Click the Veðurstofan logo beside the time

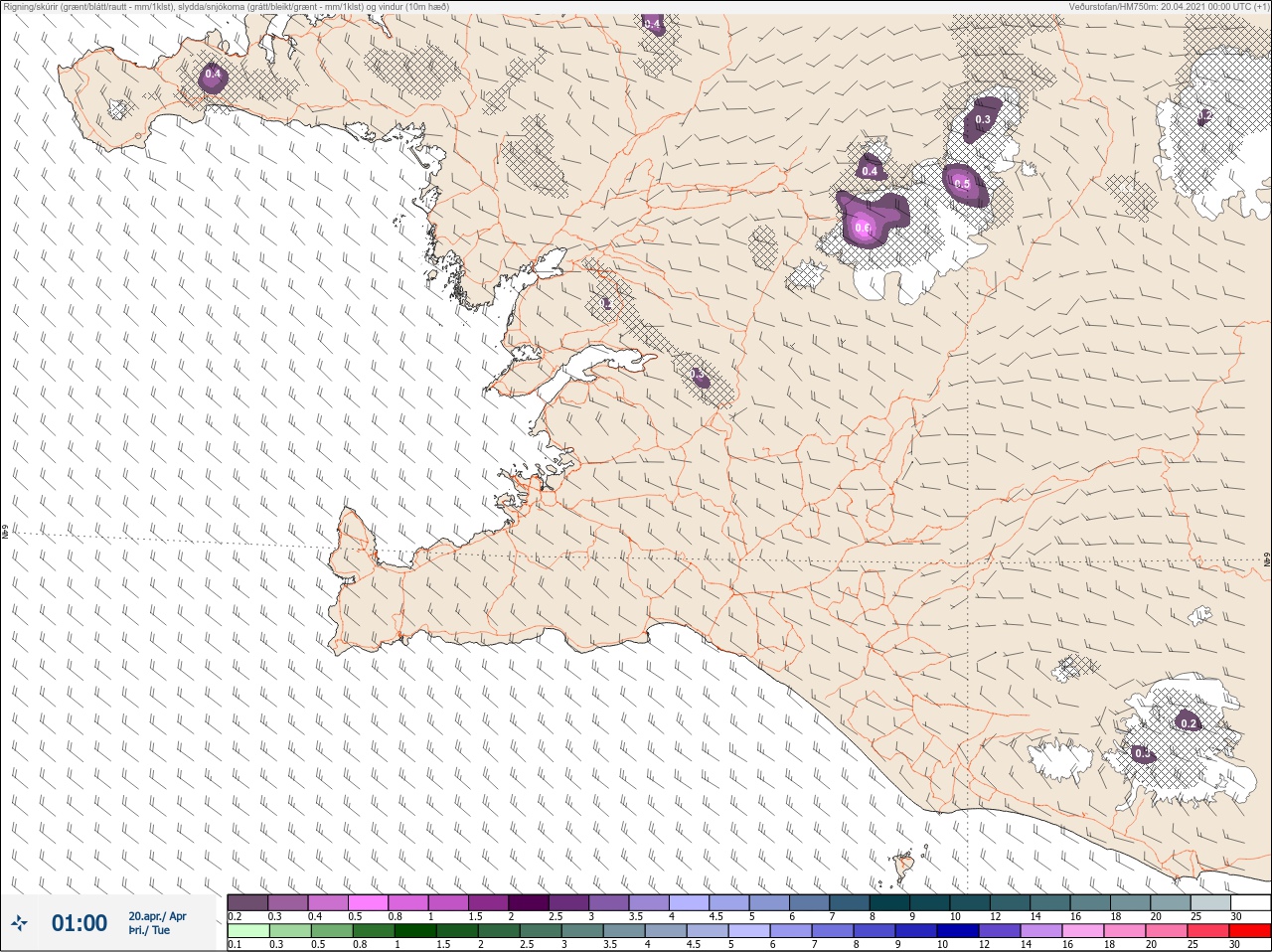19,923
